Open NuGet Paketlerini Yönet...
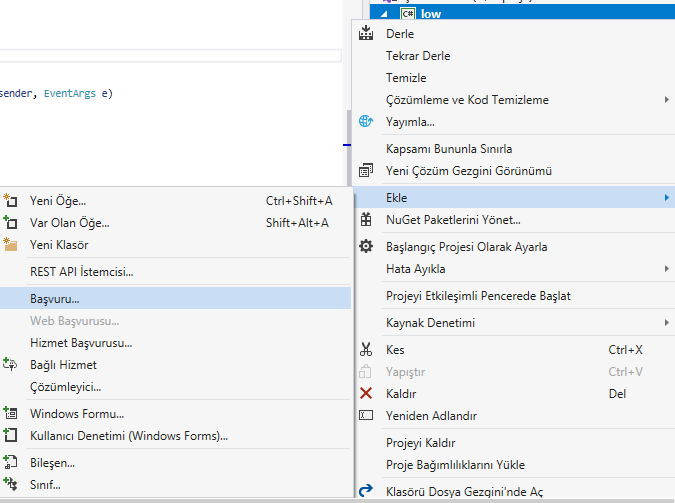This screenshot has width=675, height=503. point(514,220)
